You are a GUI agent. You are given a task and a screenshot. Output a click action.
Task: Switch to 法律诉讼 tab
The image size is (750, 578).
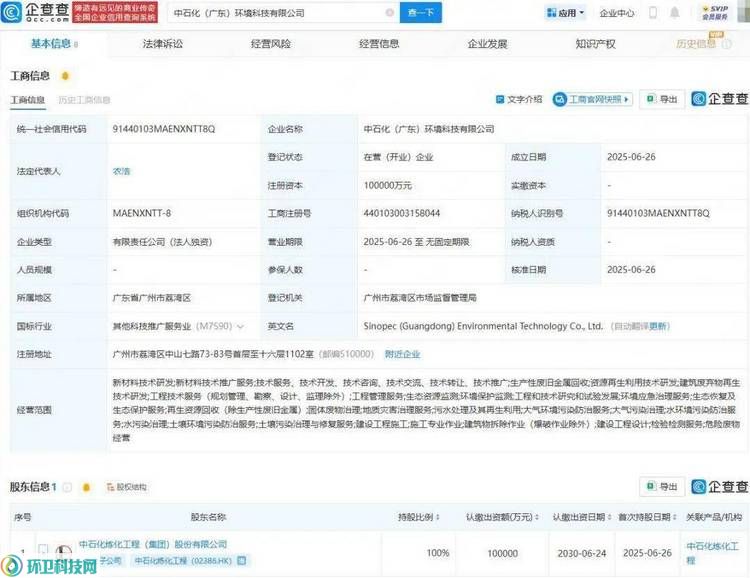pyautogui.click(x=163, y=44)
